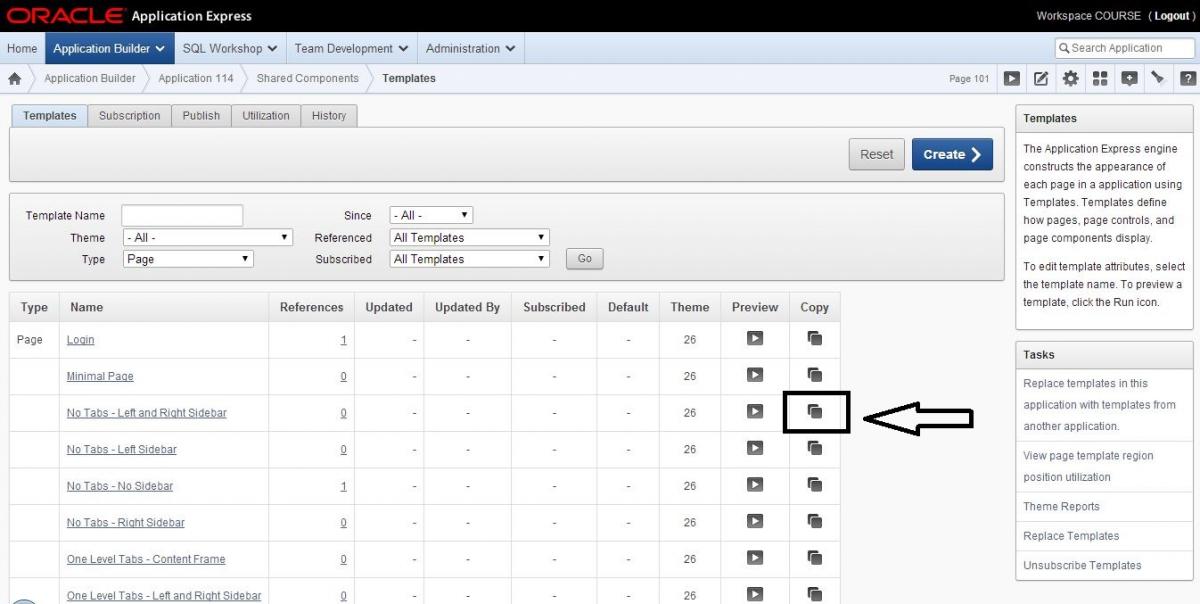Viewport: 1200px width, 604px height.
Task: Open the Referenced dropdown
Action: click(470, 238)
